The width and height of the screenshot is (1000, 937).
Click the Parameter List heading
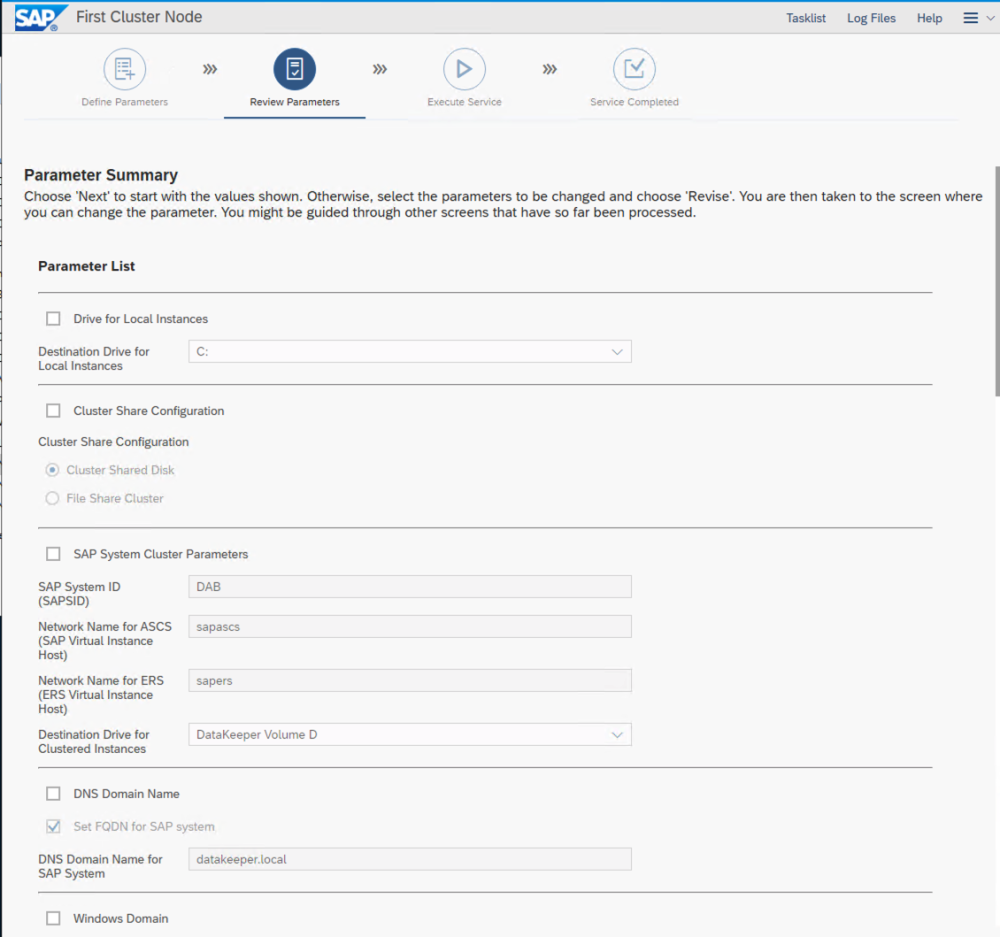tap(87, 267)
